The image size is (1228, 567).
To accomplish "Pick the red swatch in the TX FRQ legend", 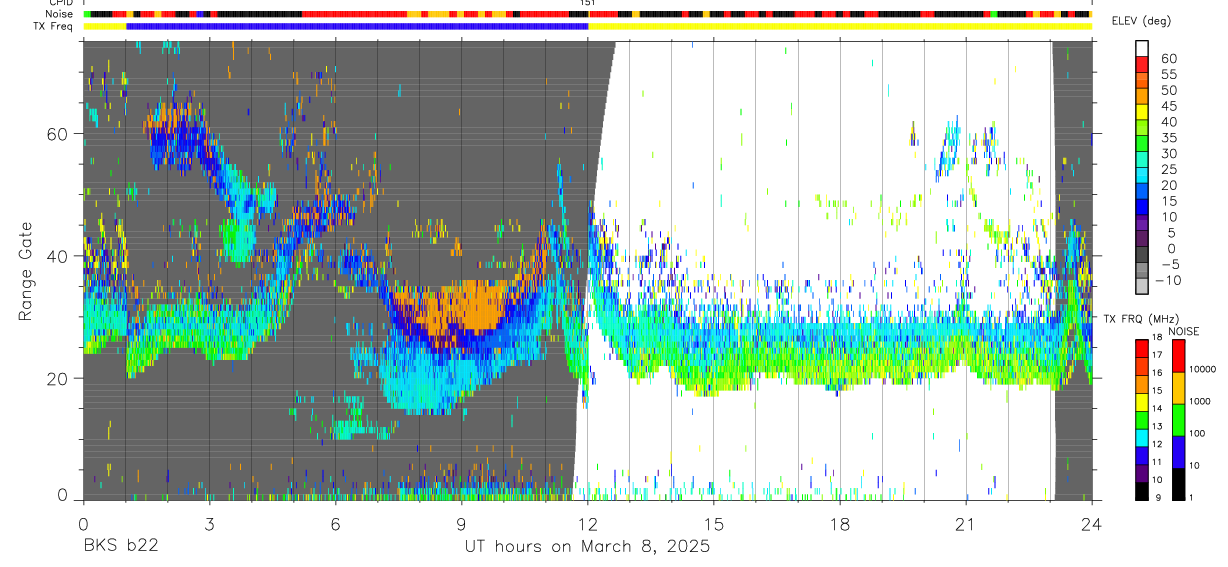I will click(1140, 348).
